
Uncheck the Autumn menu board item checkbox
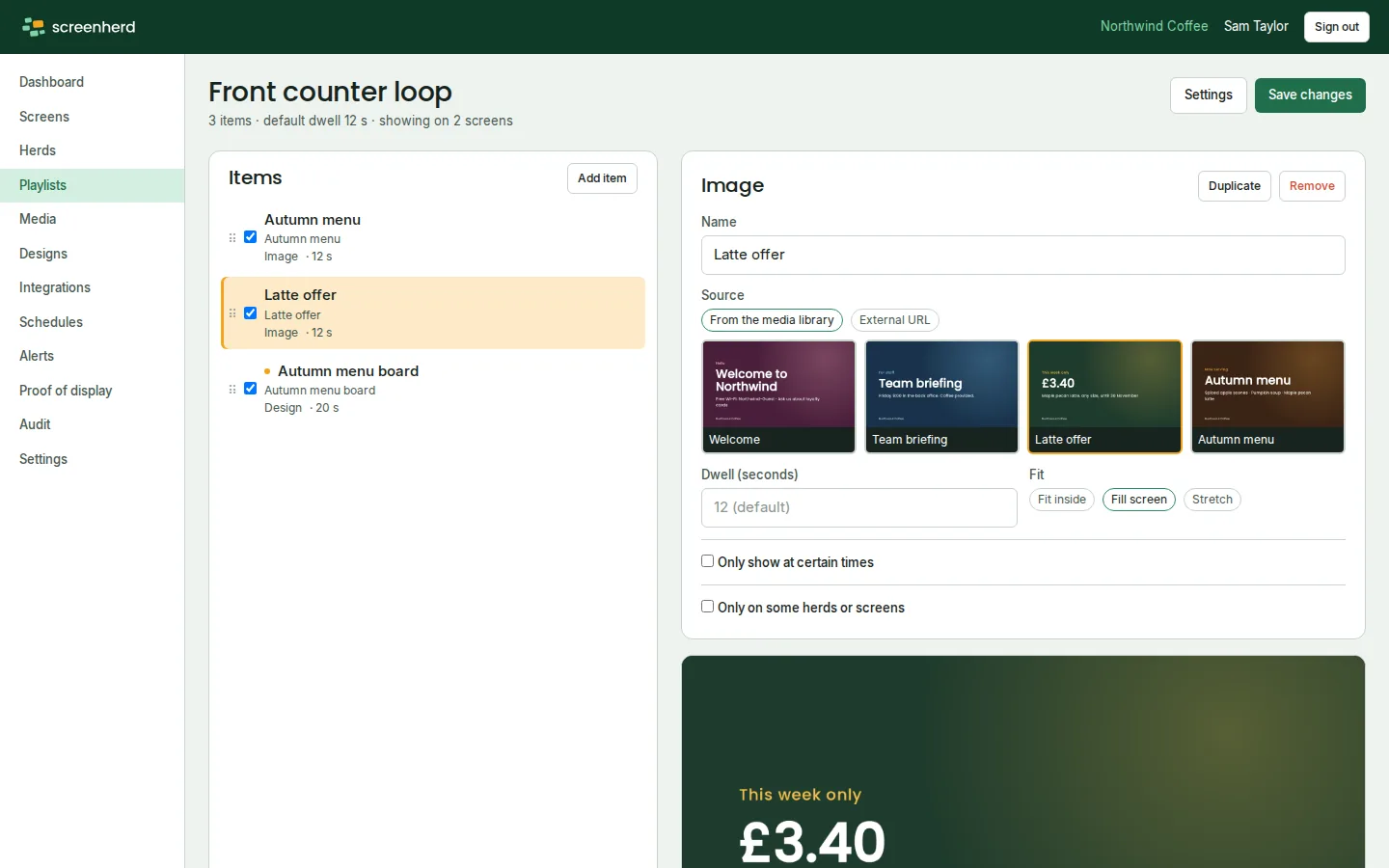251,389
